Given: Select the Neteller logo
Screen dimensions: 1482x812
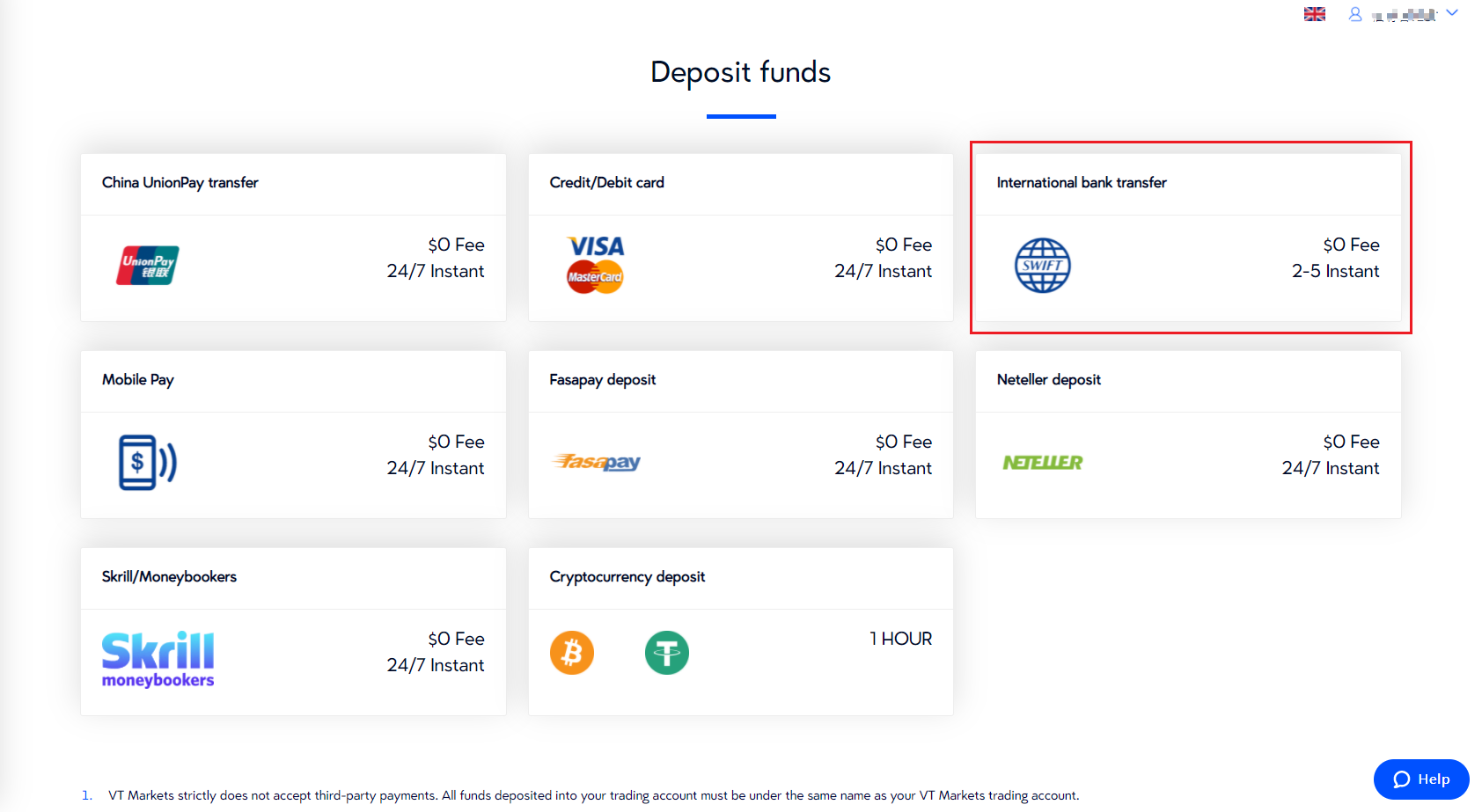Looking at the screenshot, I should [1043, 462].
